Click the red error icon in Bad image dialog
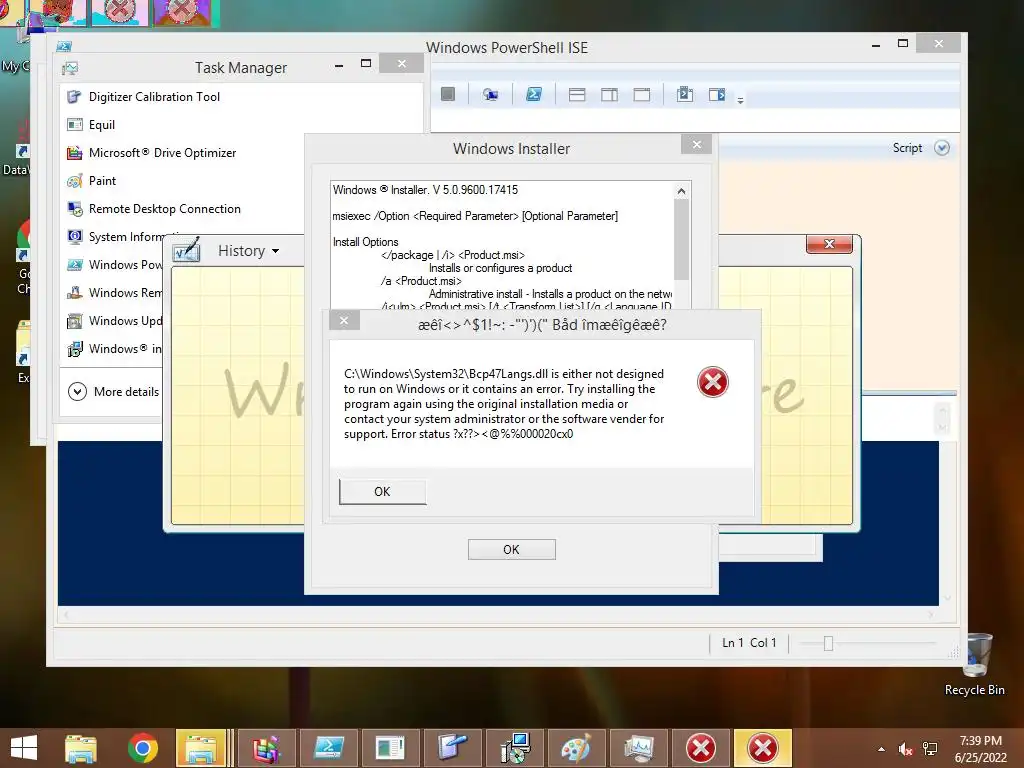The image size is (1024, 768). [712, 382]
